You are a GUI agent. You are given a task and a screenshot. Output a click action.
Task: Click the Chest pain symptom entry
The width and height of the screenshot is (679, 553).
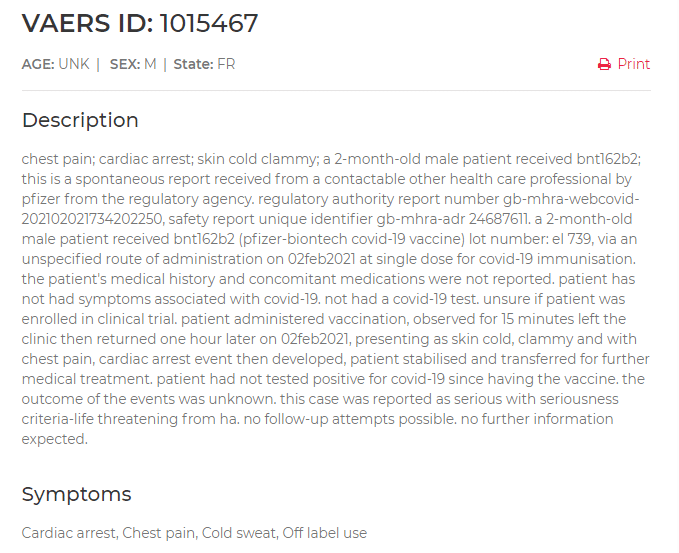158,533
